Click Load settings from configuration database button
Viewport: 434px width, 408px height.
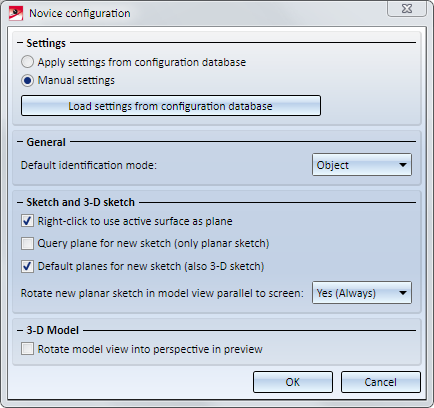171,106
